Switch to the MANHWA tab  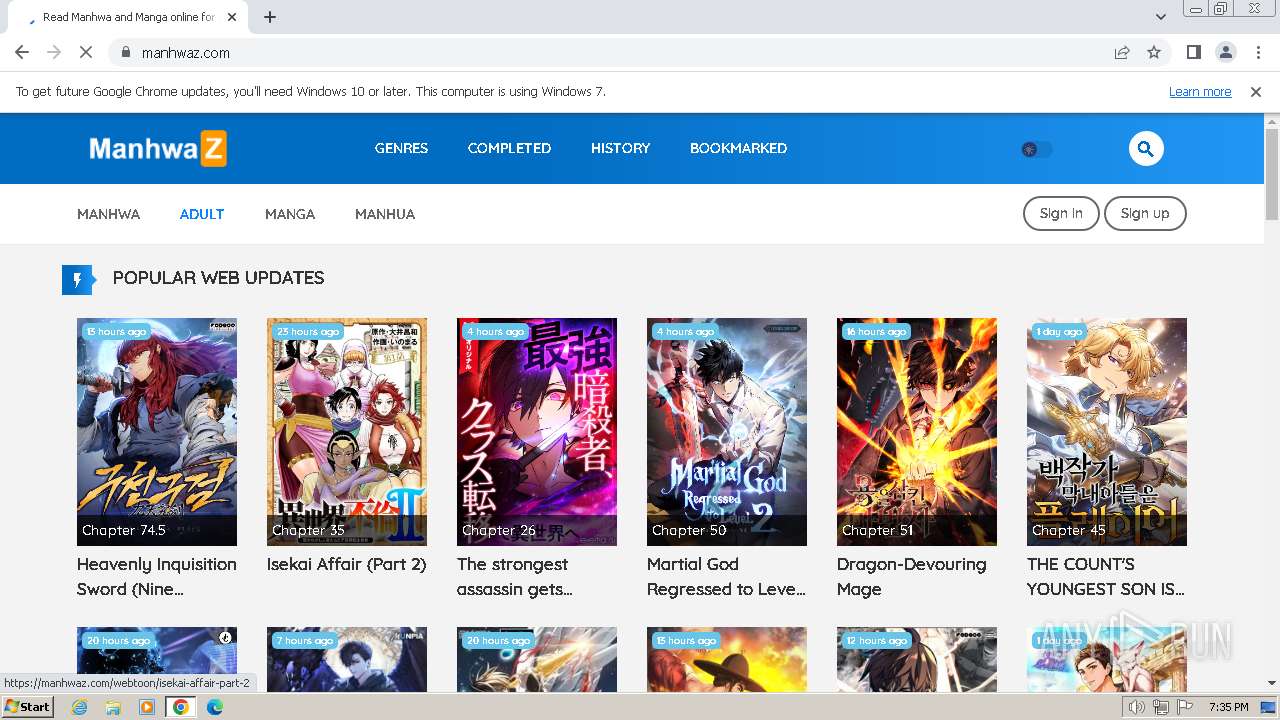tap(108, 214)
